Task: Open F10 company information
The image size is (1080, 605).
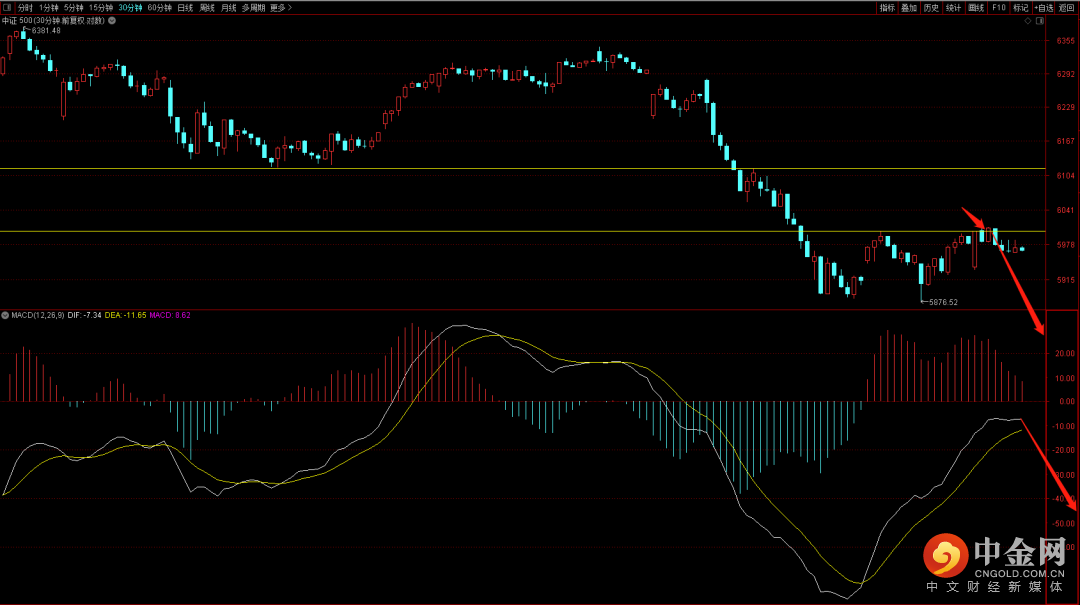Action: coord(998,7)
